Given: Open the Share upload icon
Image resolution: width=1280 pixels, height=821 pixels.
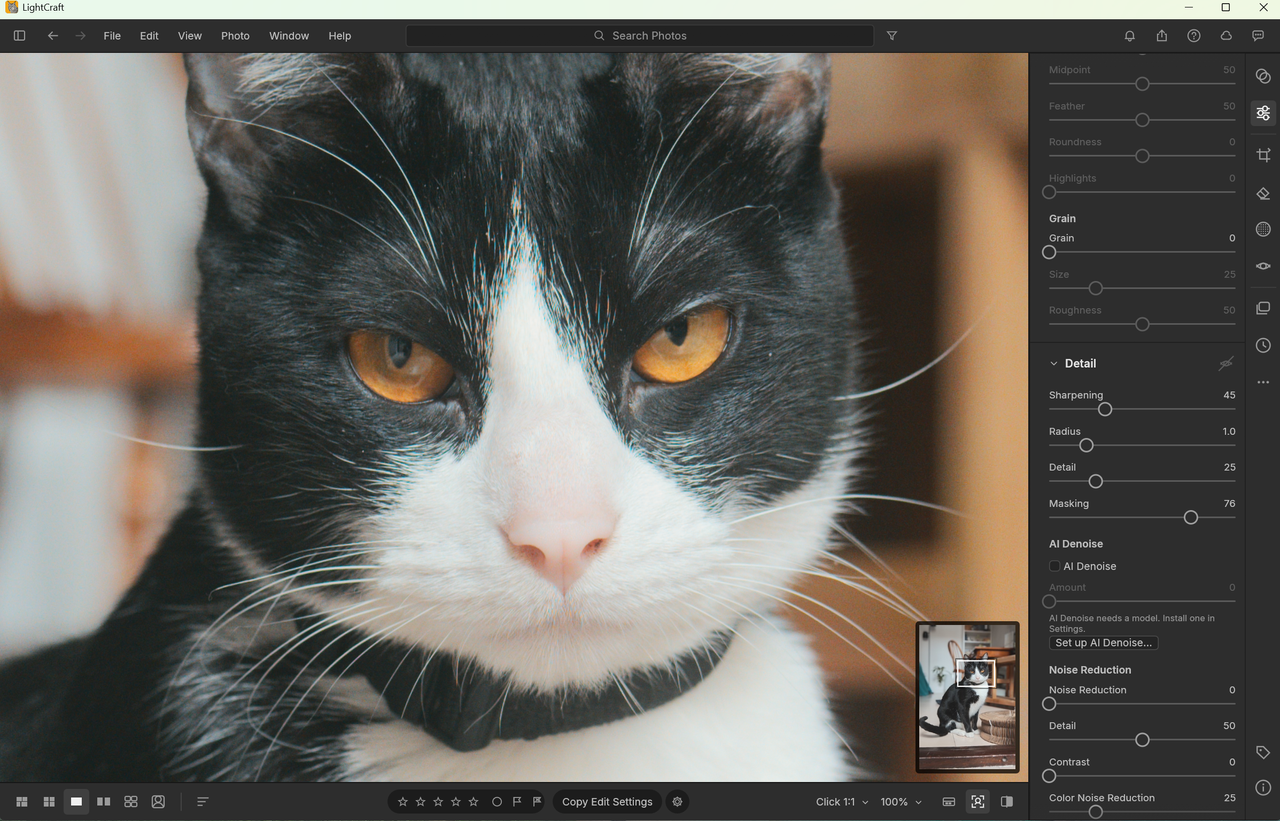Looking at the screenshot, I should 1161,36.
